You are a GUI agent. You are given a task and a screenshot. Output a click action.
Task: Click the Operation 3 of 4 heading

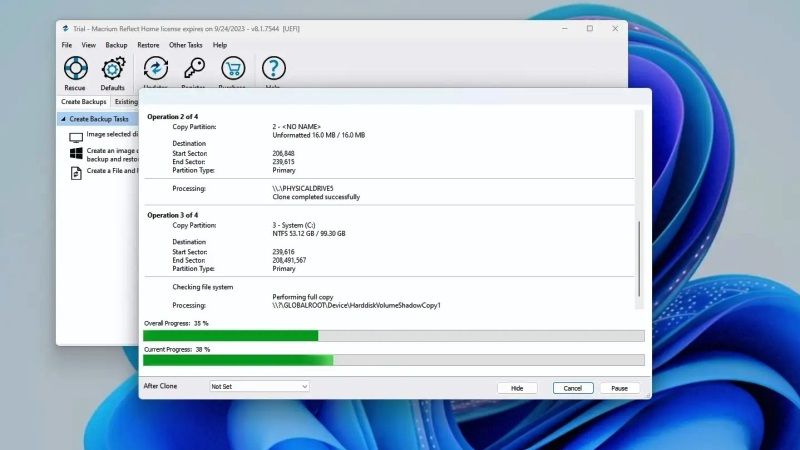172,215
